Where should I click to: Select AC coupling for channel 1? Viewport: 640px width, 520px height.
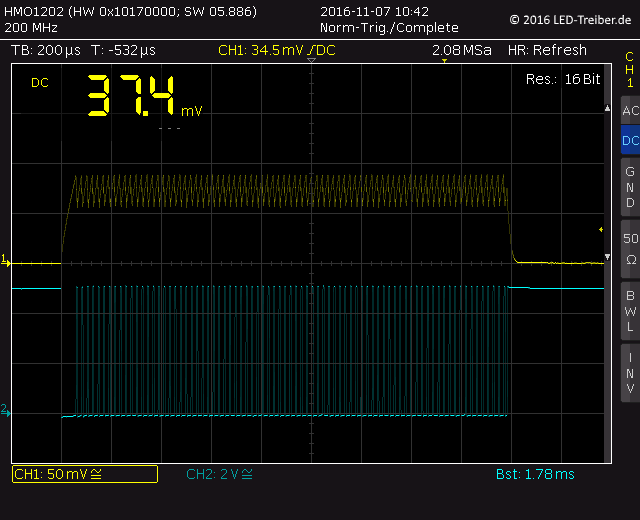pos(630,111)
